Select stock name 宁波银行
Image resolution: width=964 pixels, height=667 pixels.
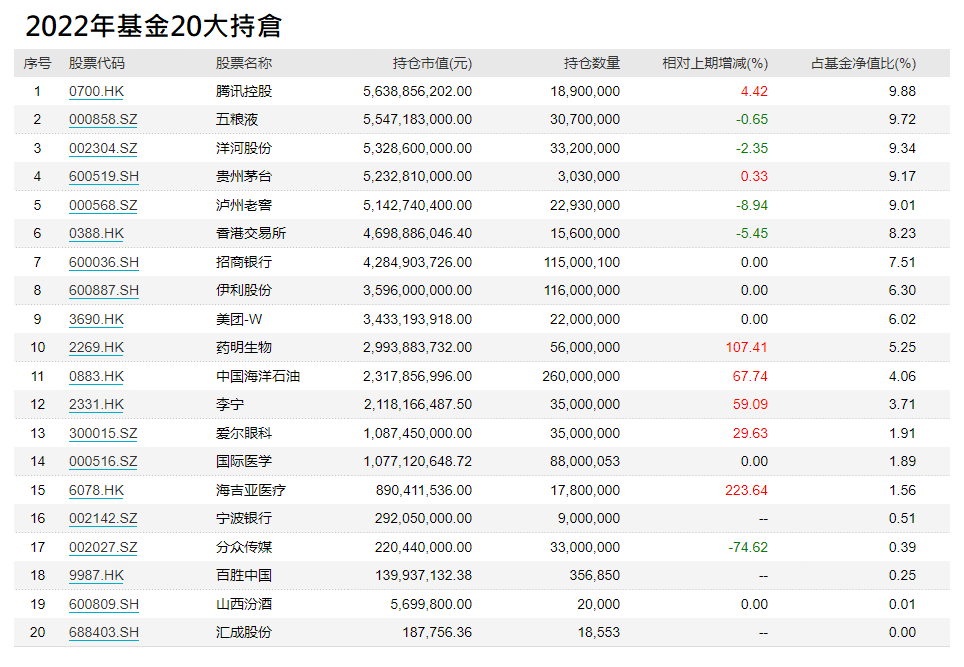(243, 519)
